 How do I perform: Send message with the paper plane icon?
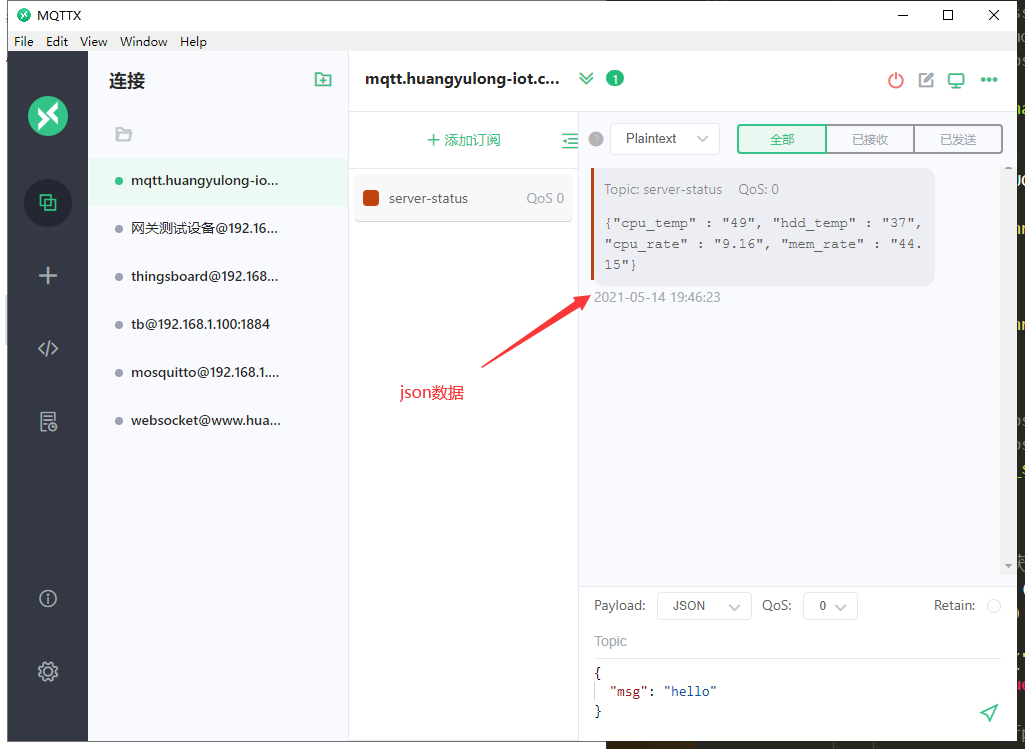click(988, 712)
